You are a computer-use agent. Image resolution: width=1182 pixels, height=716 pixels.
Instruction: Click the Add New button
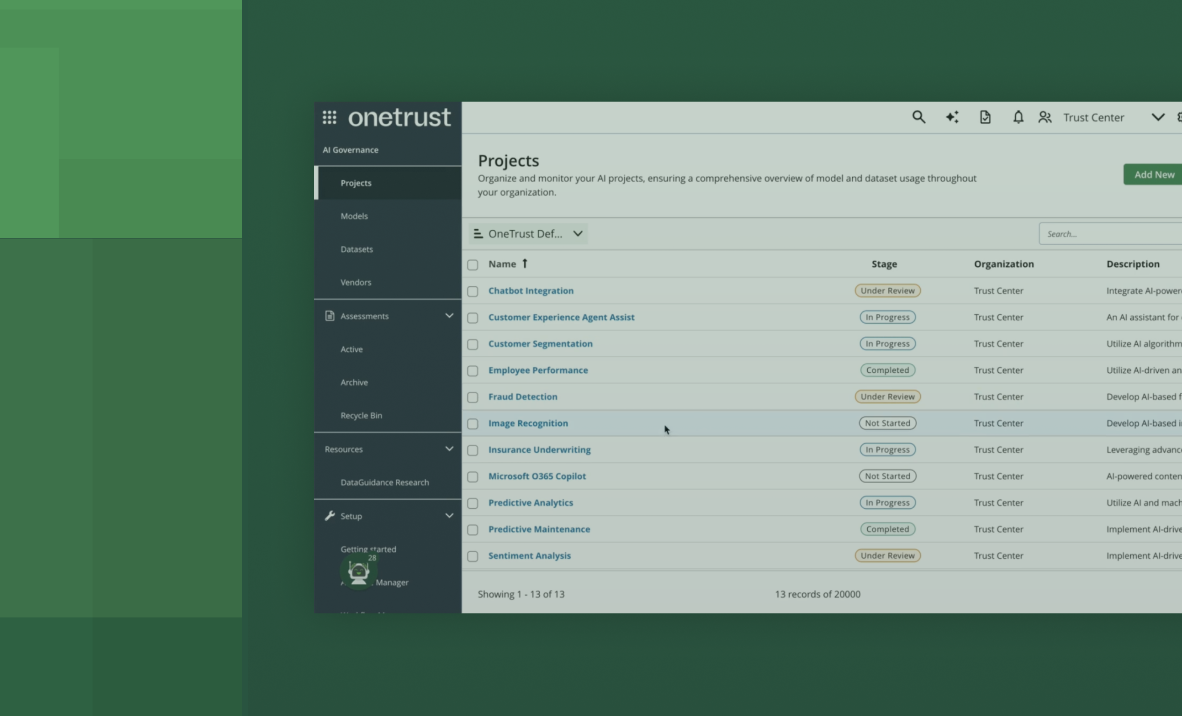pos(1152,173)
